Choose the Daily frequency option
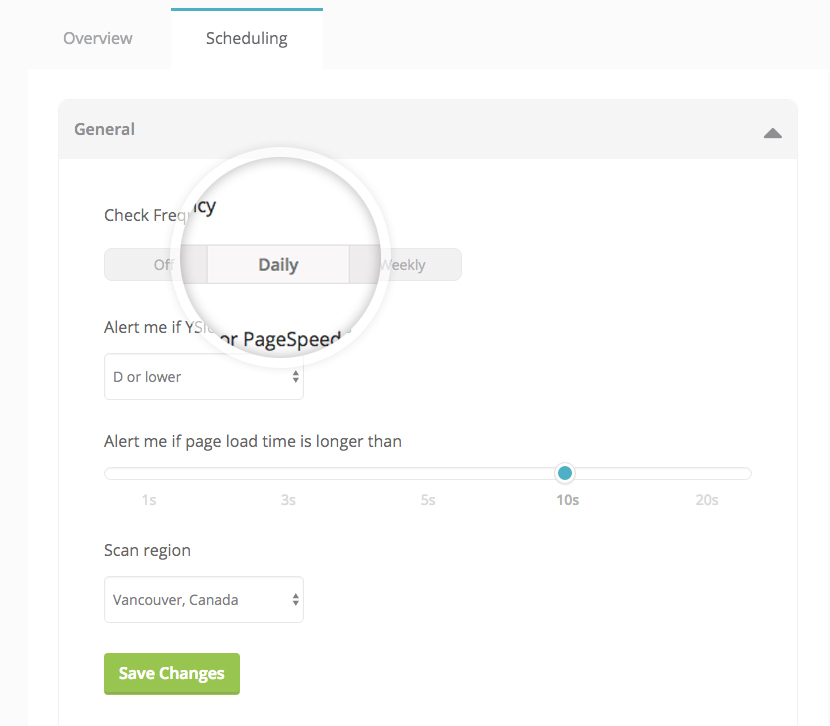This screenshot has width=830, height=726. coord(278,265)
